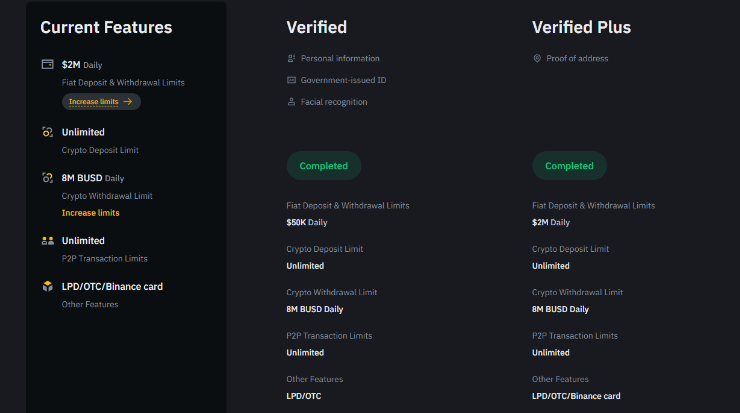
Task: Click the crypto withdrawal icon beside 8M BUSD
Action: click(48, 178)
